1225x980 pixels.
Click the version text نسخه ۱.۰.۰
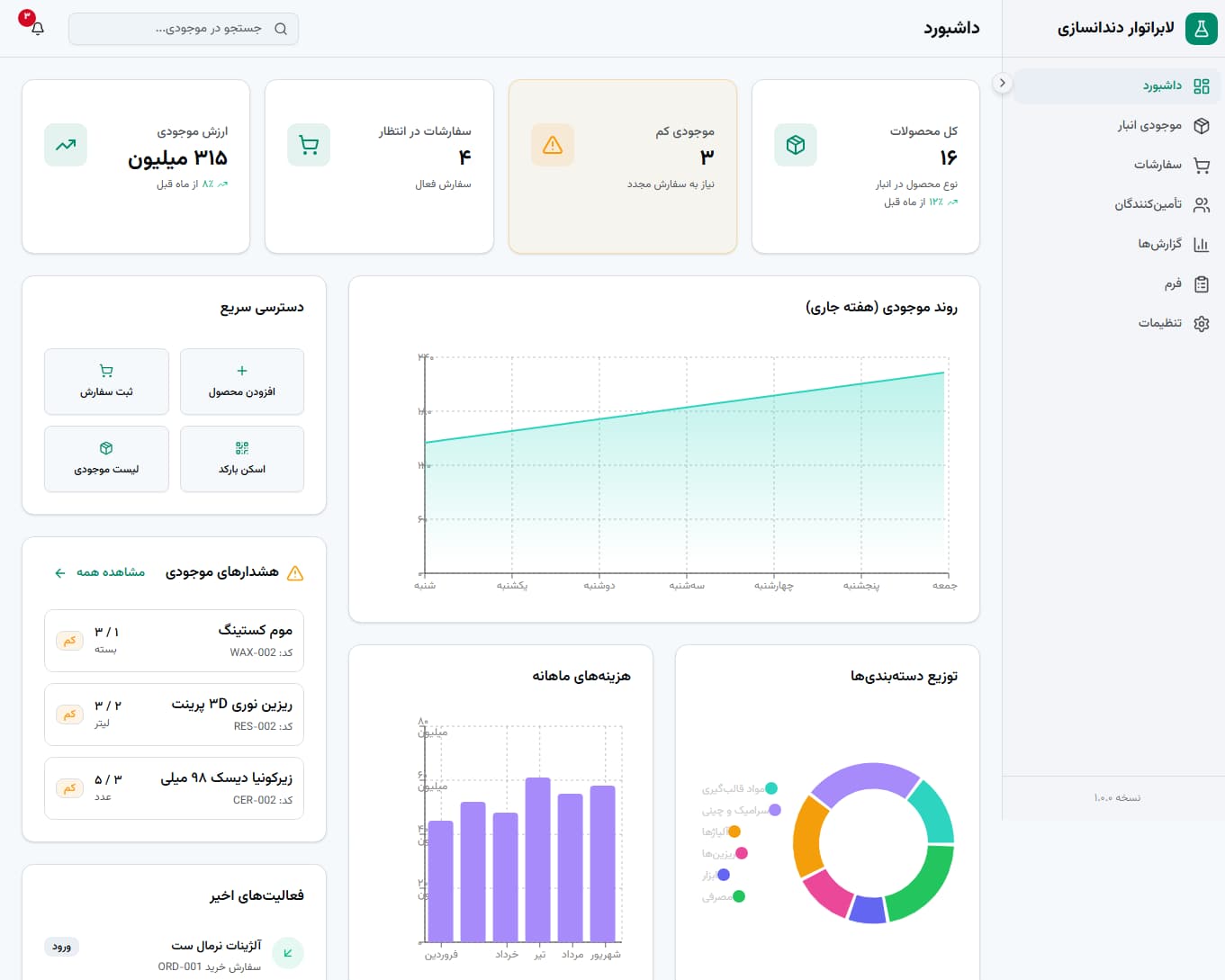point(1117,798)
